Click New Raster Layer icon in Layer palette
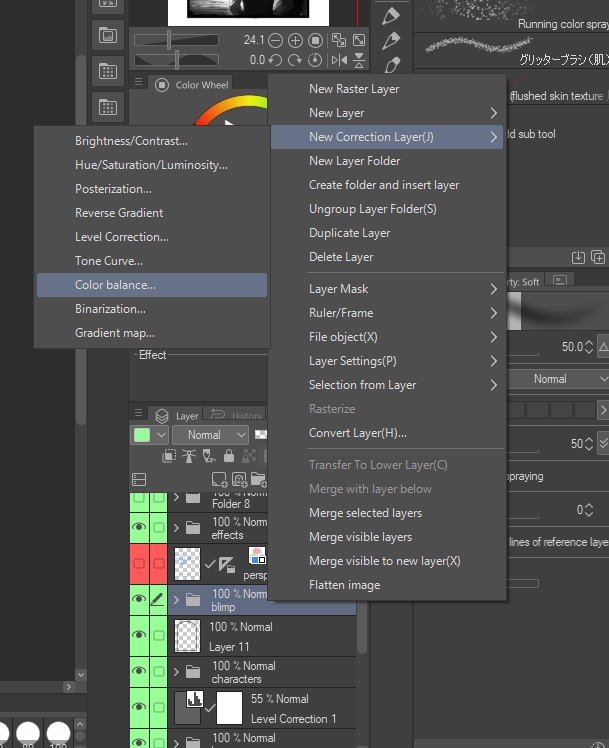The height and width of the screenshot is (748, 609). point(219,479)
